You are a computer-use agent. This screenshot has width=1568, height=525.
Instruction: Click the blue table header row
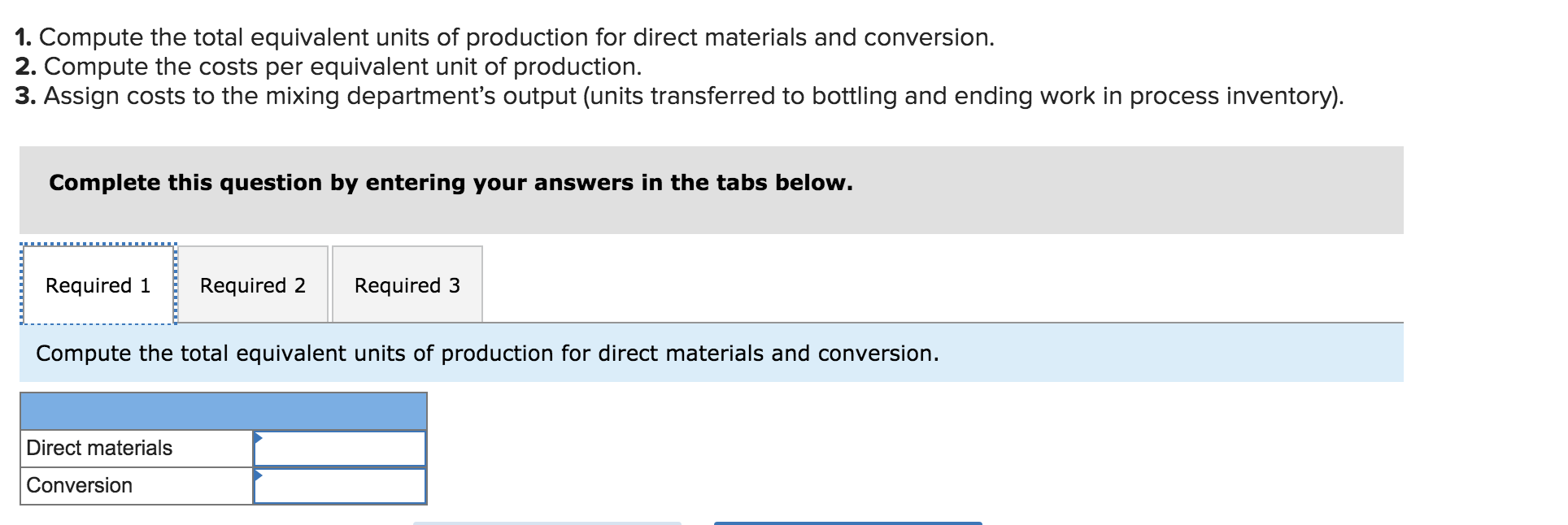tap(223, 410)
